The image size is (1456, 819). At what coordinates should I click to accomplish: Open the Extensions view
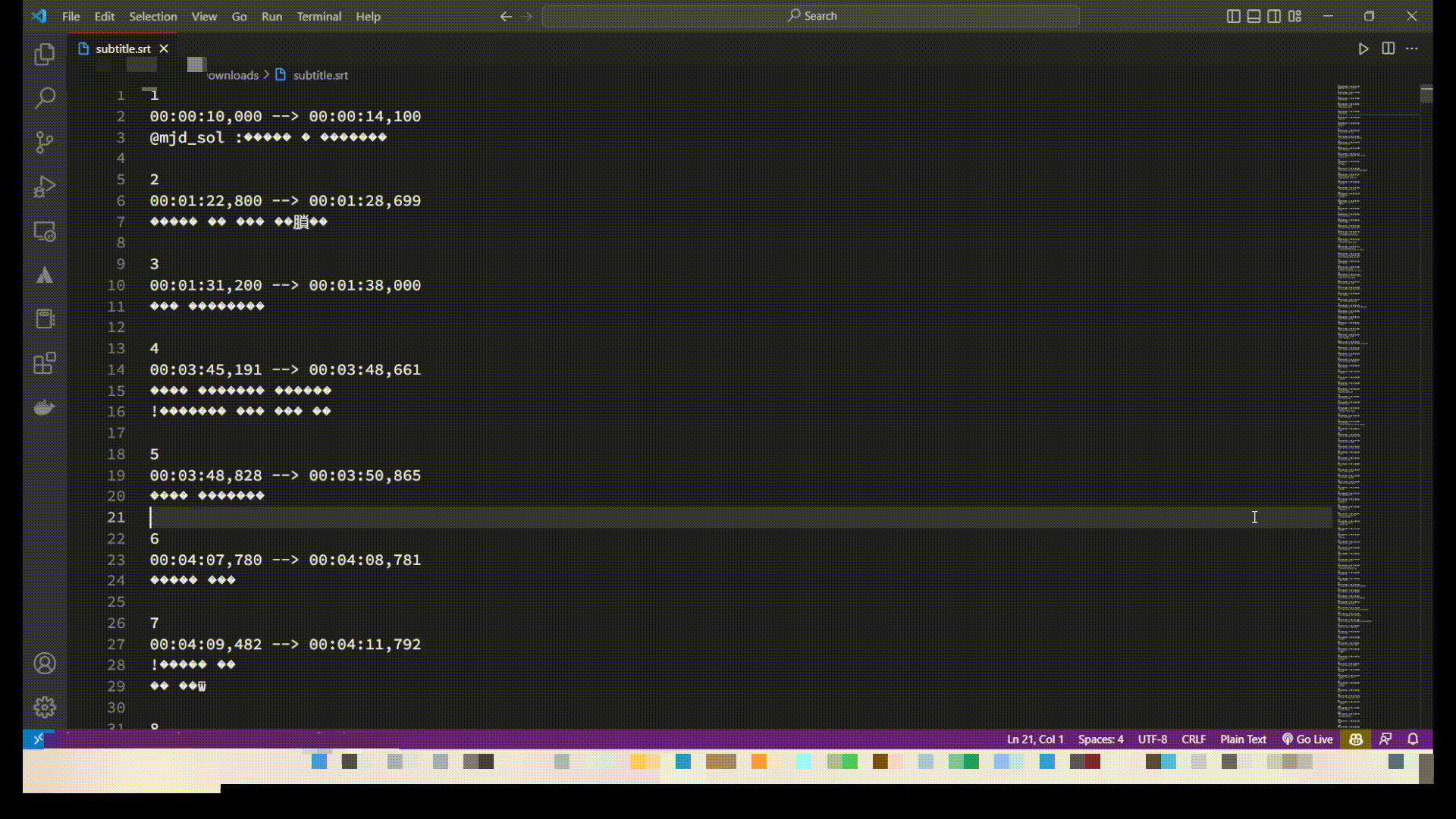[45, 363]
